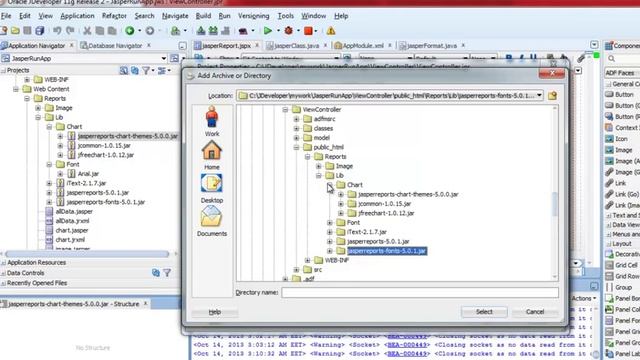Screen dimensions: 640x360
Task: Select chart.jrxml in Projects tree
Action: pos(70,240)
